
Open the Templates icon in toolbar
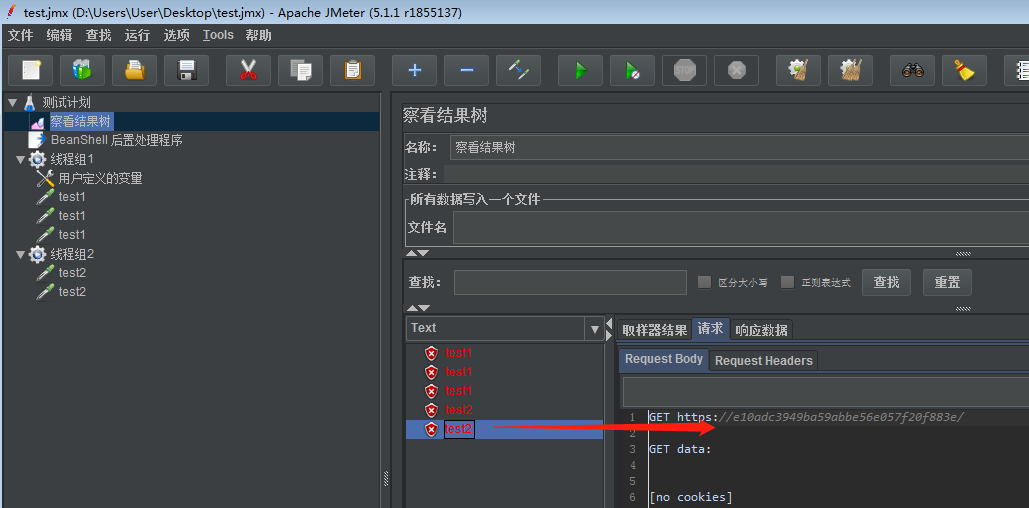pyautogui.click(x=82, y=70)
